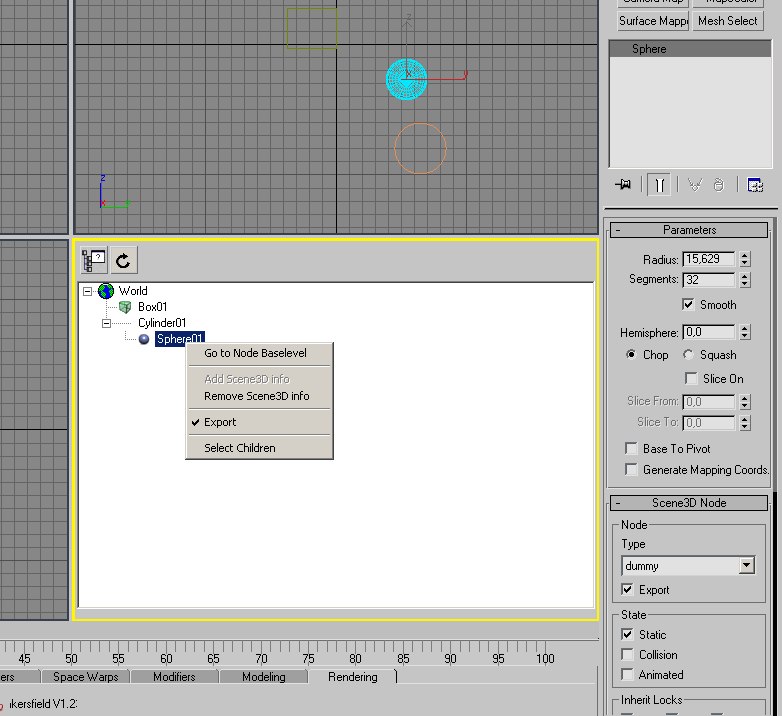Enable the Collision checkbox
Screen dimensions: 782x716
click(x=627, y=655)
